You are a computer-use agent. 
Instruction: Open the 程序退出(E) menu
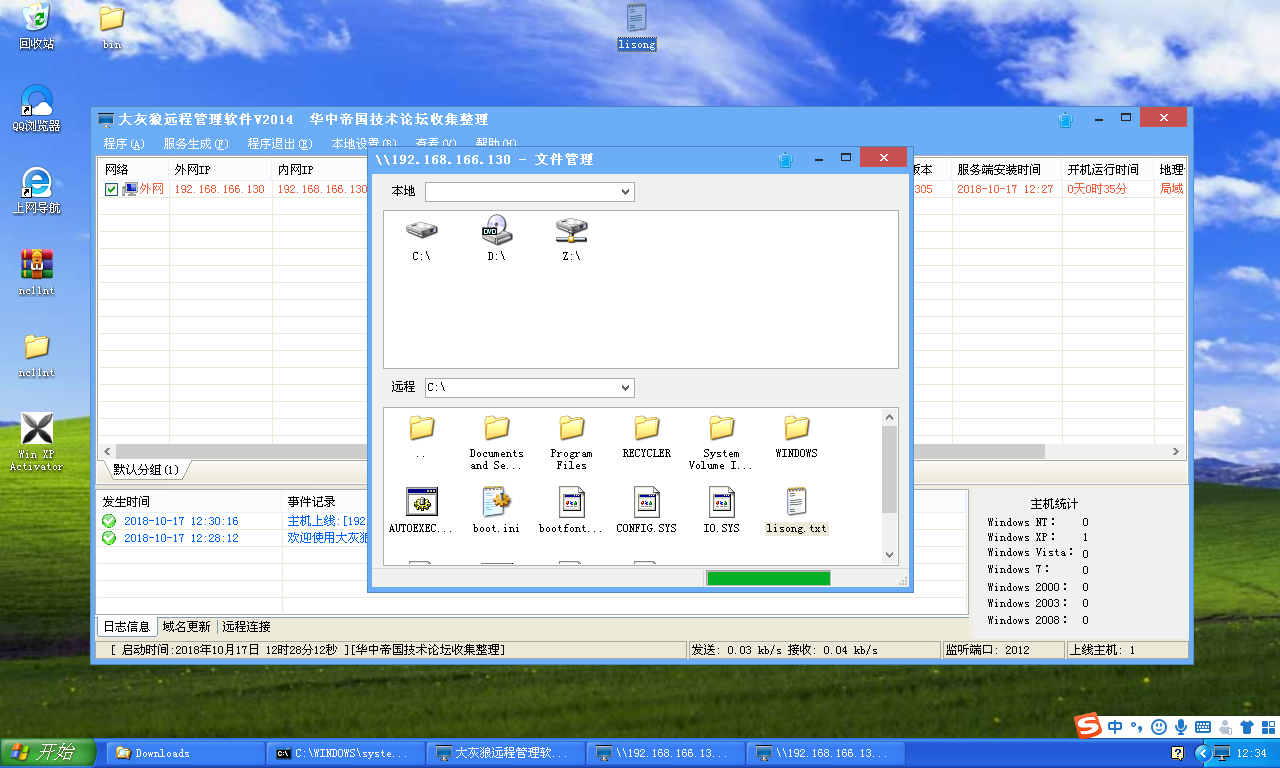(x=280, y=144)
